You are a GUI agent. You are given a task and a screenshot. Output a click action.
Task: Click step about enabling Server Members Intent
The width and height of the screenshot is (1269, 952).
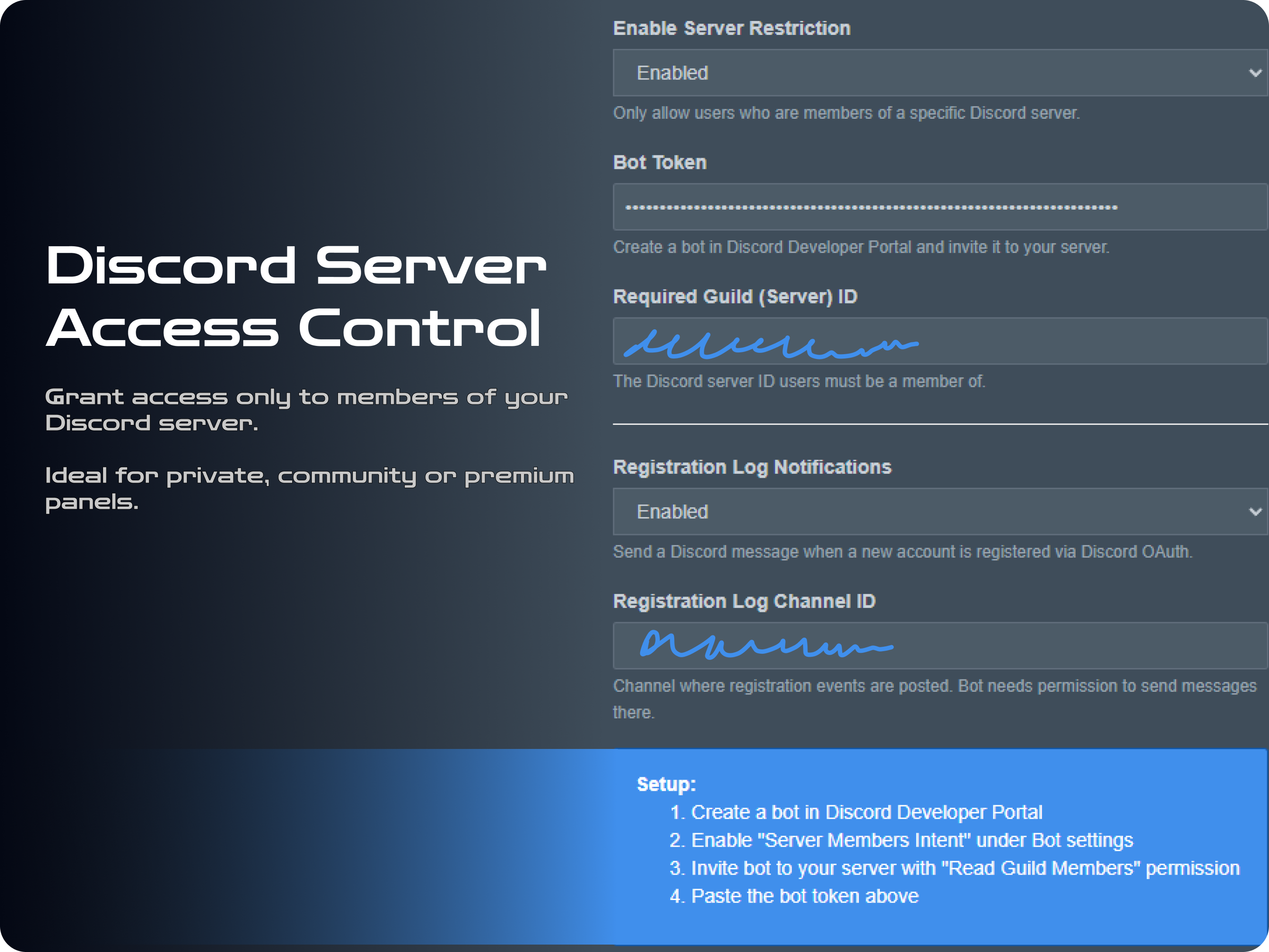[x=912, y=841]
